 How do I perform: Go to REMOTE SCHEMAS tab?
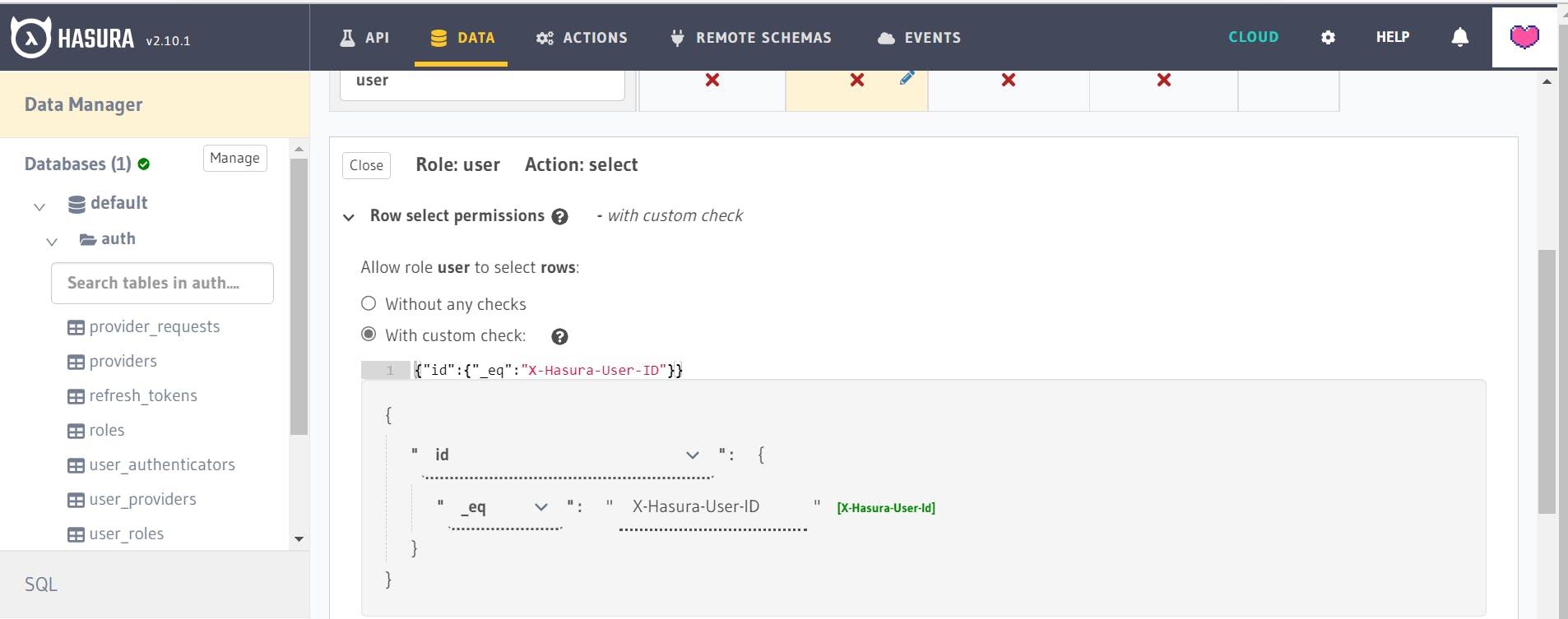(x=751, y=38)
